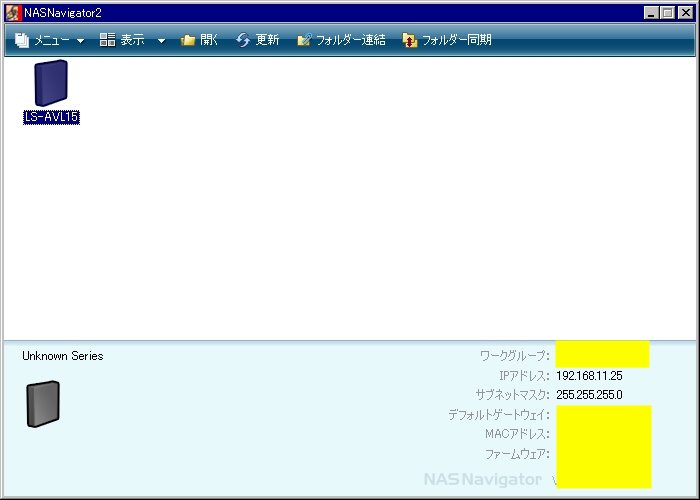Viewport: 700px width, 500px height.
Task: Click the フォルダー同期 sync icon
Action: (x=409, y=40)
